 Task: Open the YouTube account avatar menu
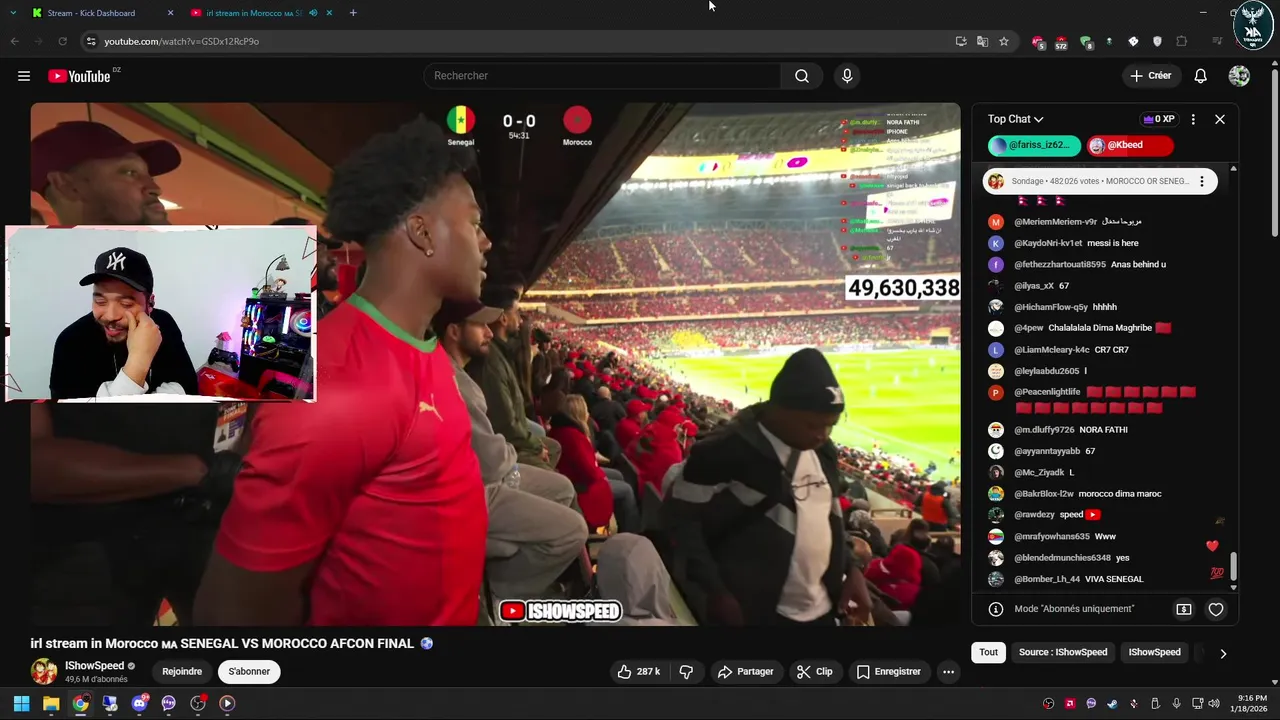[x=1239, y=76]
